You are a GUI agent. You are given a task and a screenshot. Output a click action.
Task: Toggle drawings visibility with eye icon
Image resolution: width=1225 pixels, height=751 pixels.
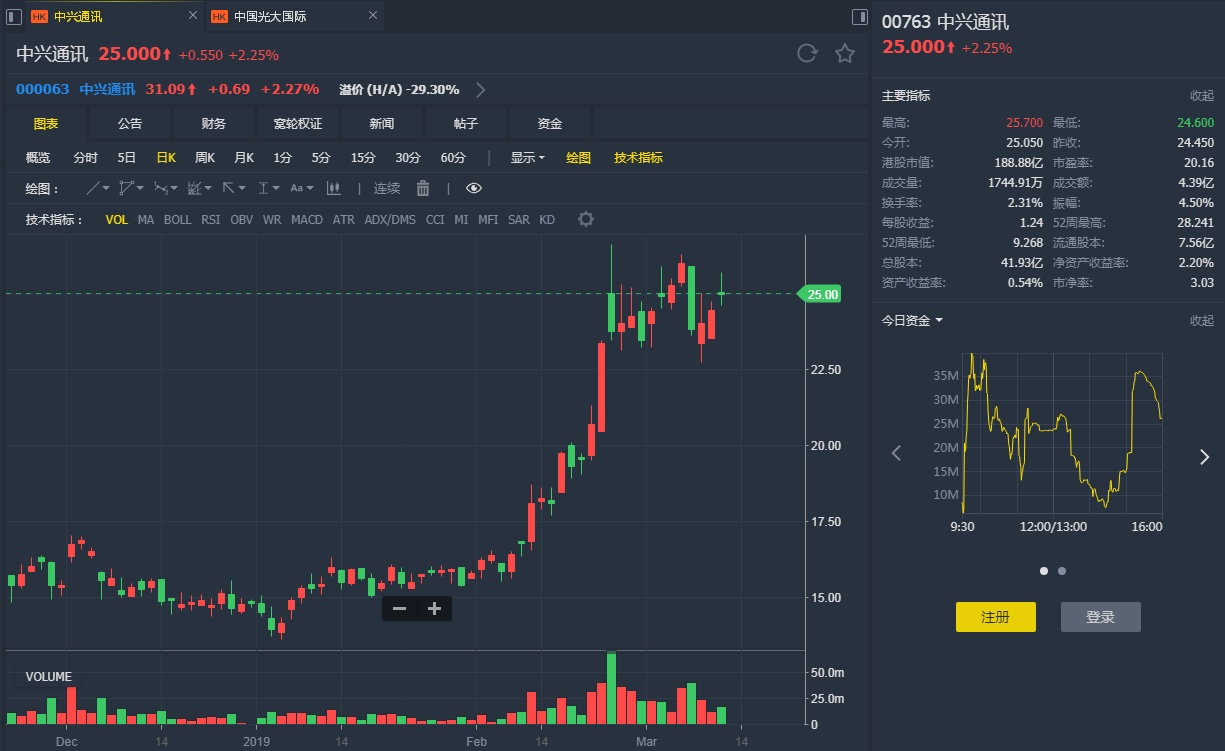[474, 188]
